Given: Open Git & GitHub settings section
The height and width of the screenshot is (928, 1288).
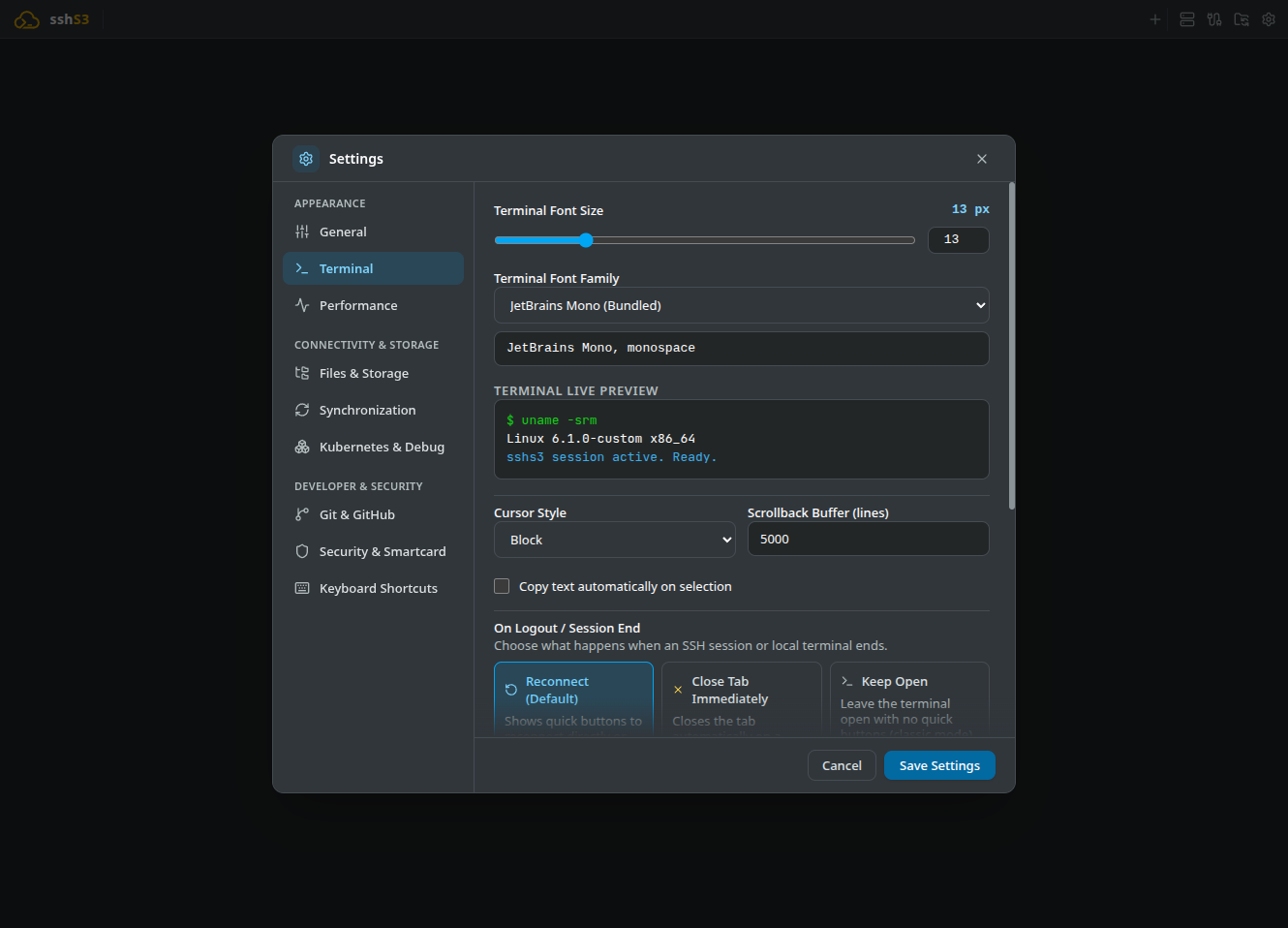Looking at the screenshot, I should (373, 514).
